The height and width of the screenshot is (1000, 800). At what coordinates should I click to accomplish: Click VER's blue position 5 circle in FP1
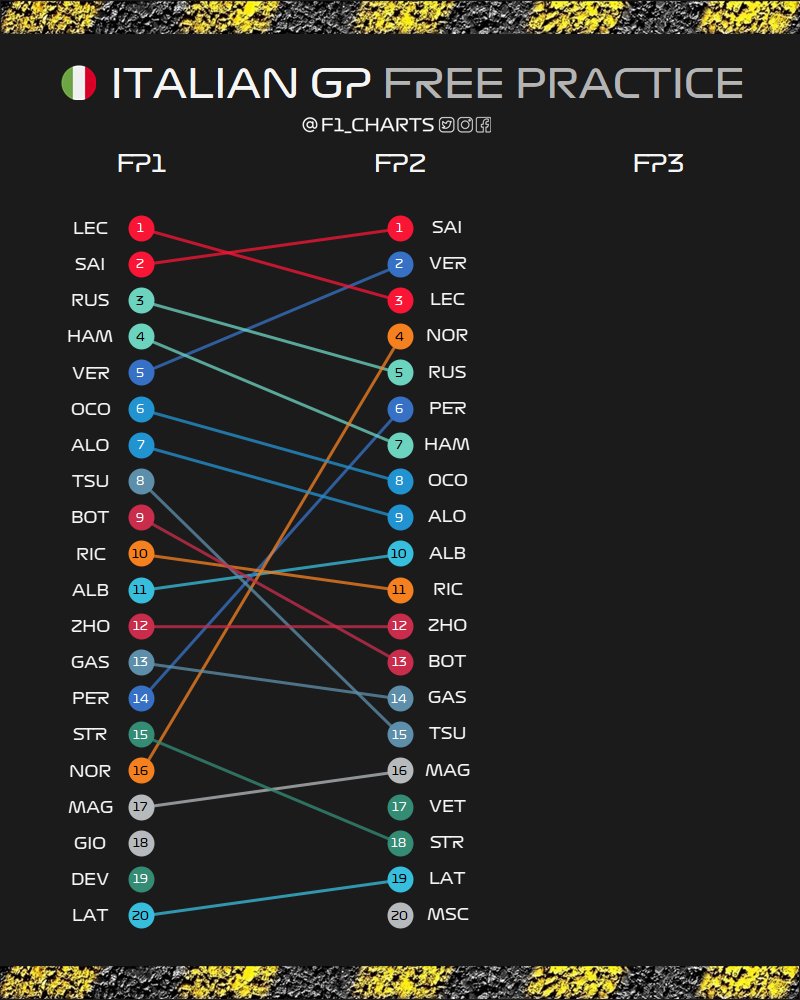pos(141,372)
